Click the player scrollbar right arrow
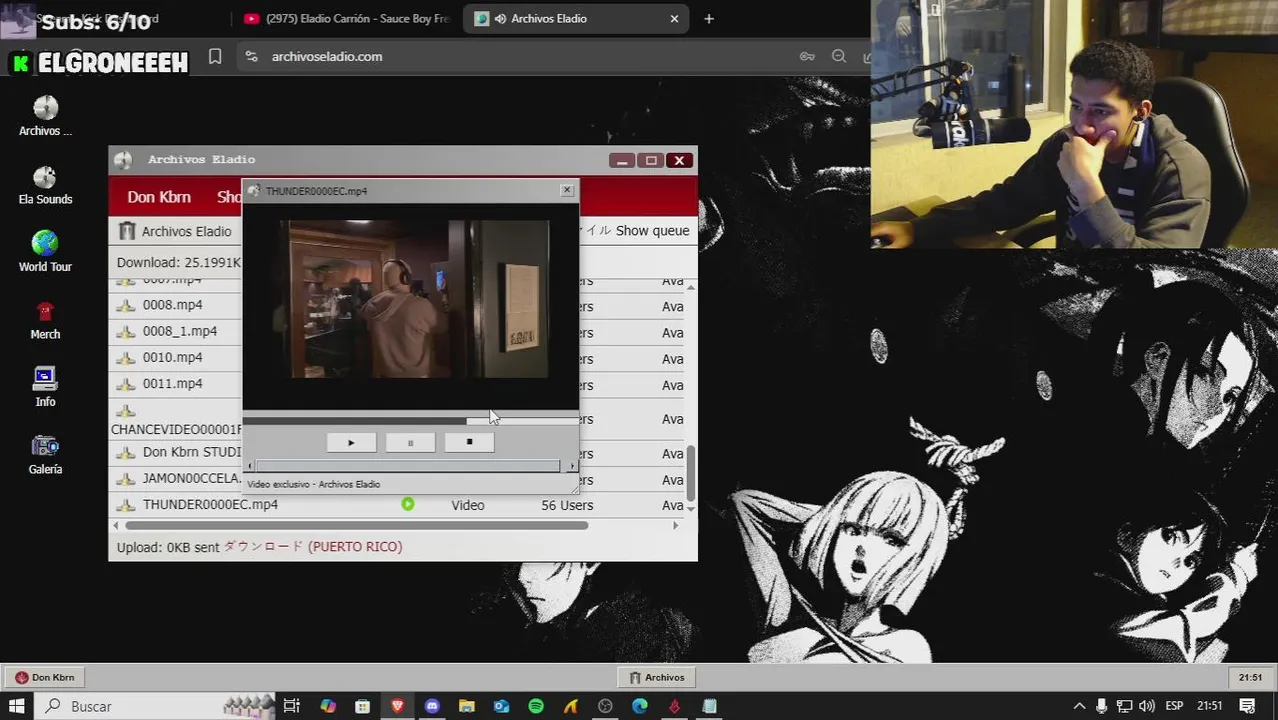Viewport: 1278px width, 720px height. pos(572,466)
